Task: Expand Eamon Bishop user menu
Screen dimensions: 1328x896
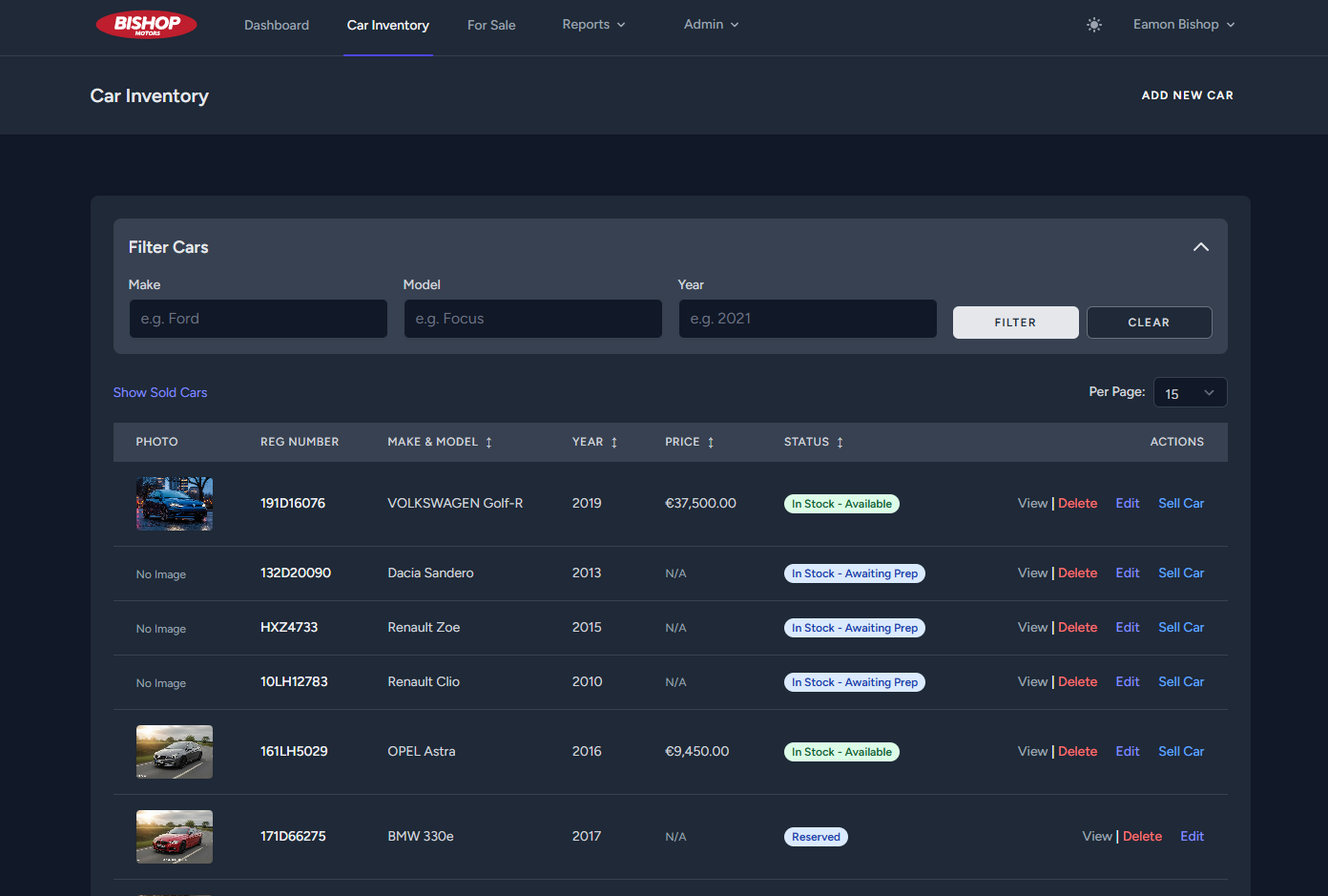Action: click(1183, 25)
